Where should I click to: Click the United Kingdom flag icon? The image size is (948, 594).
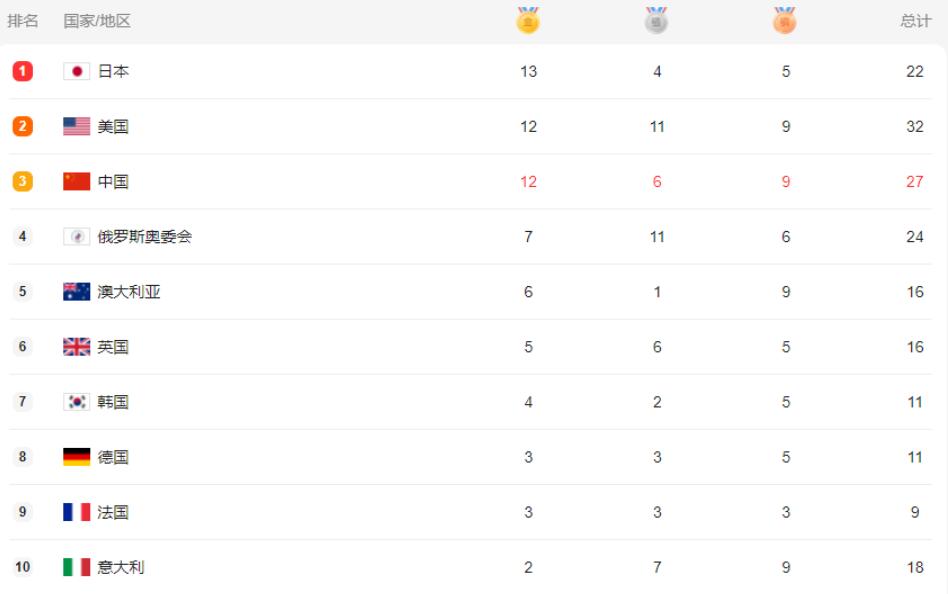click(x=77, y=347)
